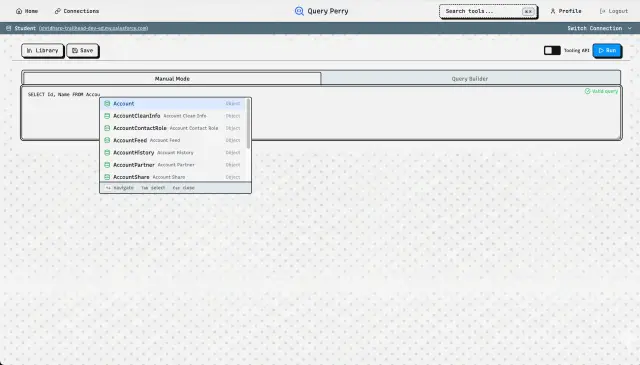Click the Switch Connection chevron arrow
Image resolution: width=640 pixels, height=365 pixels.
point(629,28)
